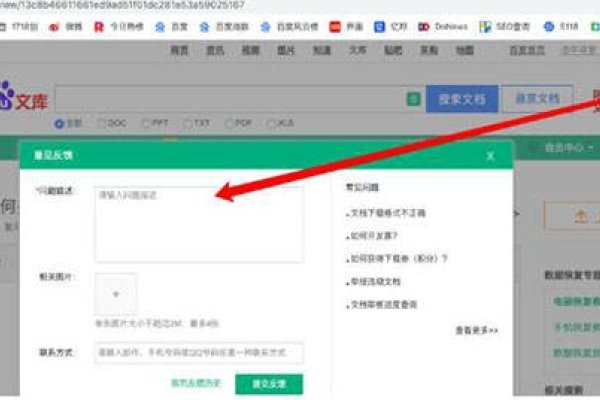The width and height of the screenshot is (600, 400).
Task: Open 贴吧 in the top navigation
Action: pyautogui.click(x=393, y=50)
